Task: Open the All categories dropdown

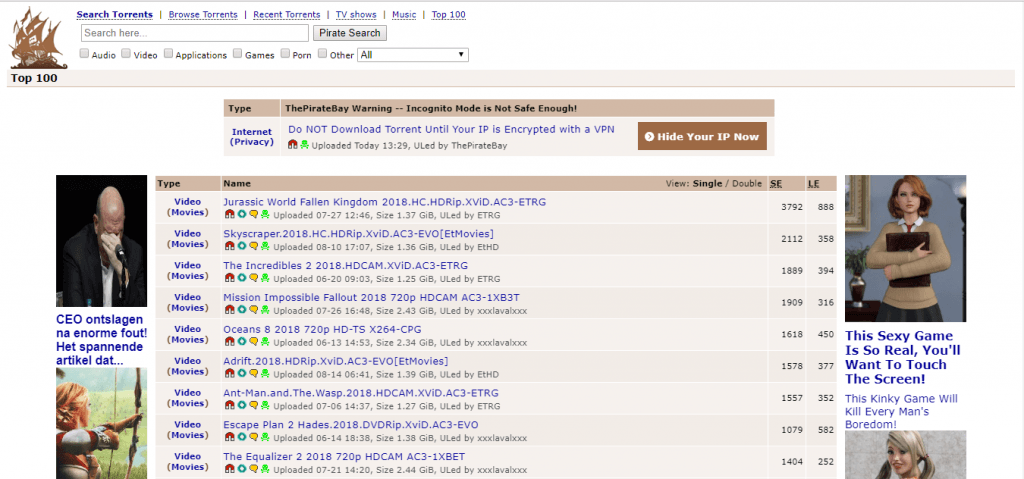Action: pyautogui.click(x=413, y=55)
